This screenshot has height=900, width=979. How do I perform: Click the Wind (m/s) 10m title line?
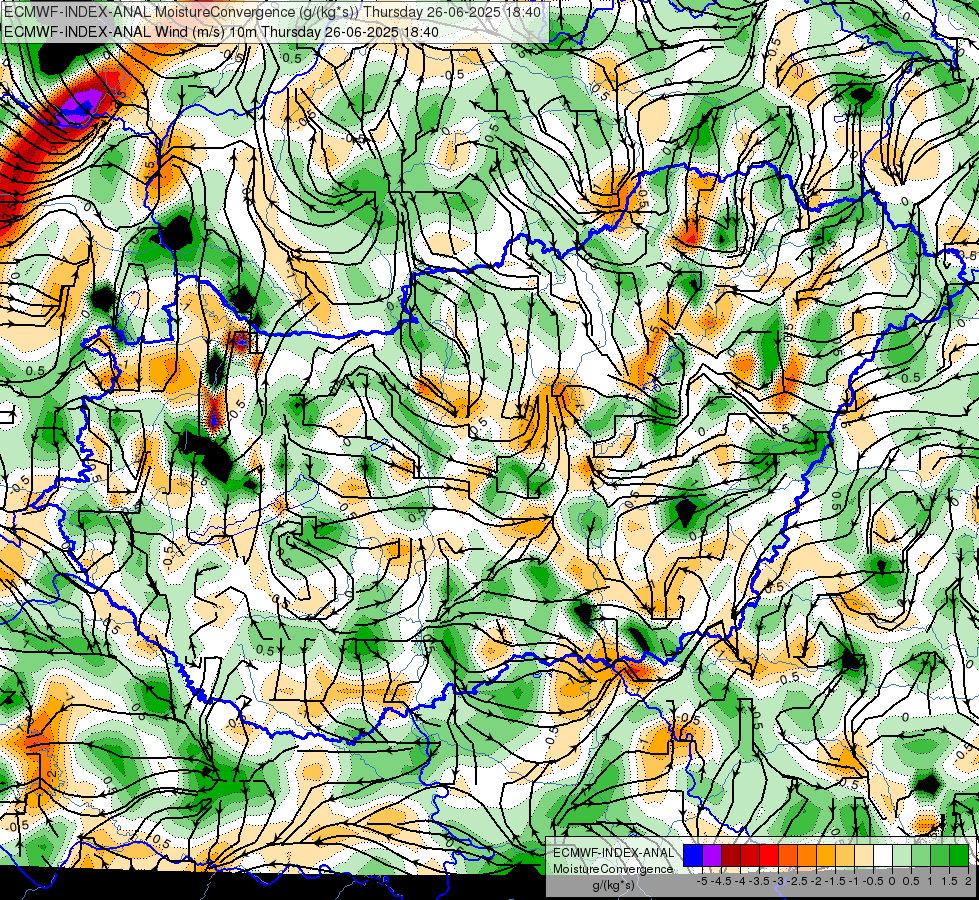[221, 32]
